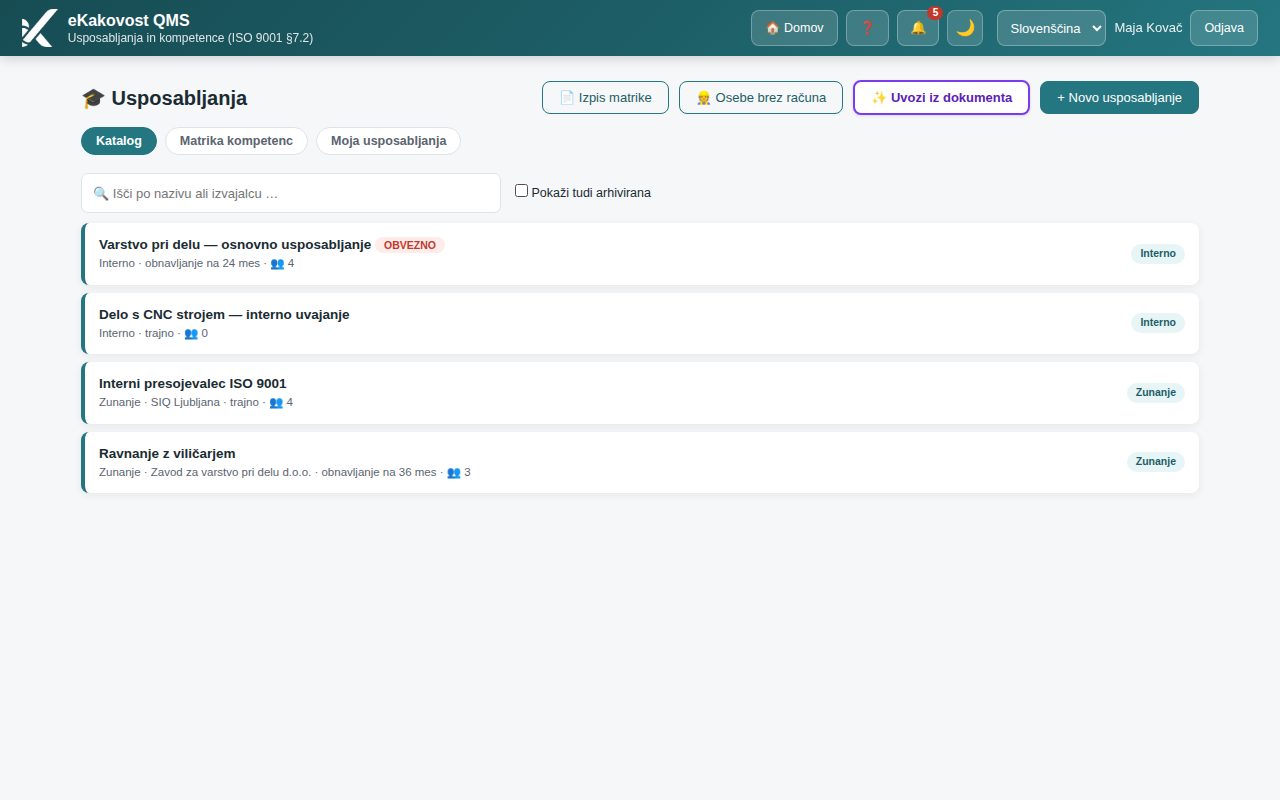Select the Katalog tab
The height and width of the screenshot is (800, 1280).
(x=119, y=141)
